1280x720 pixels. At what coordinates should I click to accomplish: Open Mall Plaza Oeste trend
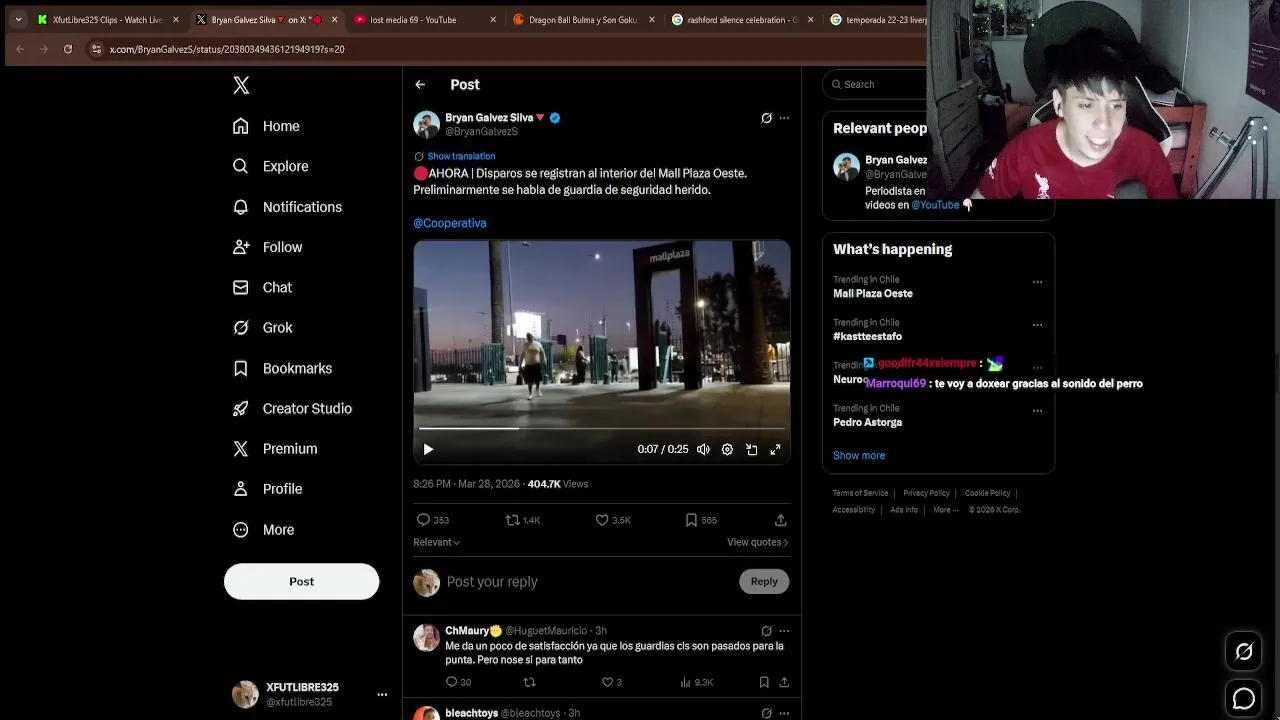(x=873, y=294)
